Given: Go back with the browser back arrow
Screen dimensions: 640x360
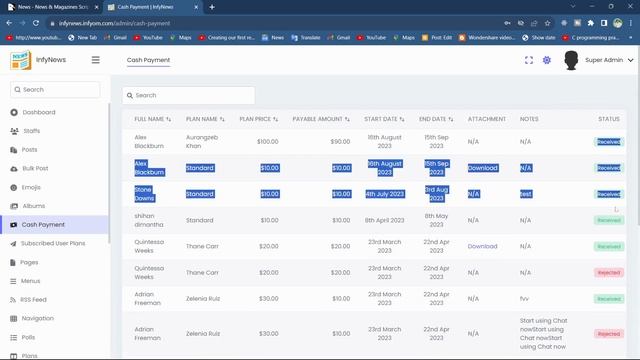Looking at the screenshot, I should pyautogui.click(x=9, y=23).
